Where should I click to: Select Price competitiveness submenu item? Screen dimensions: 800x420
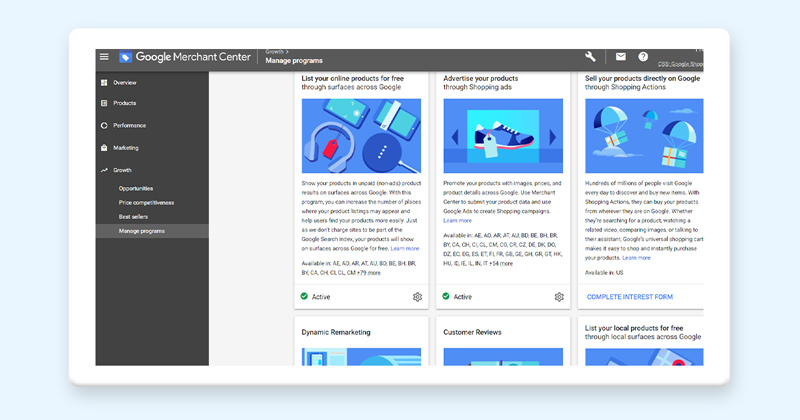pyautogui.click(x=146, y=202)
